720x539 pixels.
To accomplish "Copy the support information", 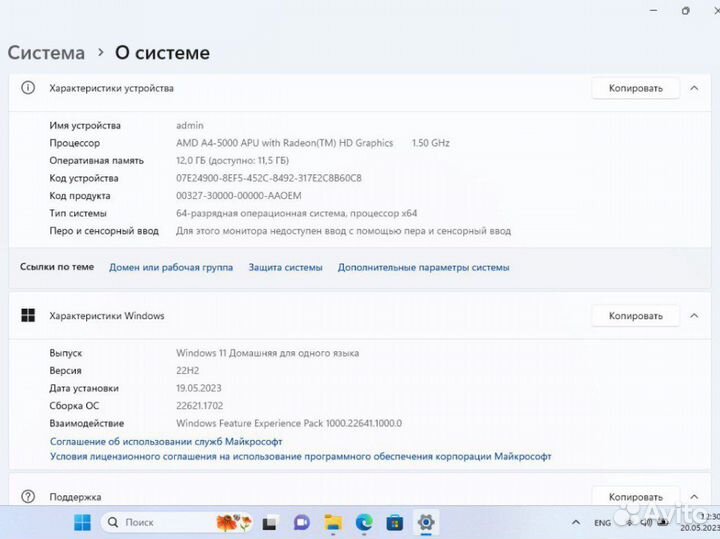I will pyautogui.click(x=636, y=497).
